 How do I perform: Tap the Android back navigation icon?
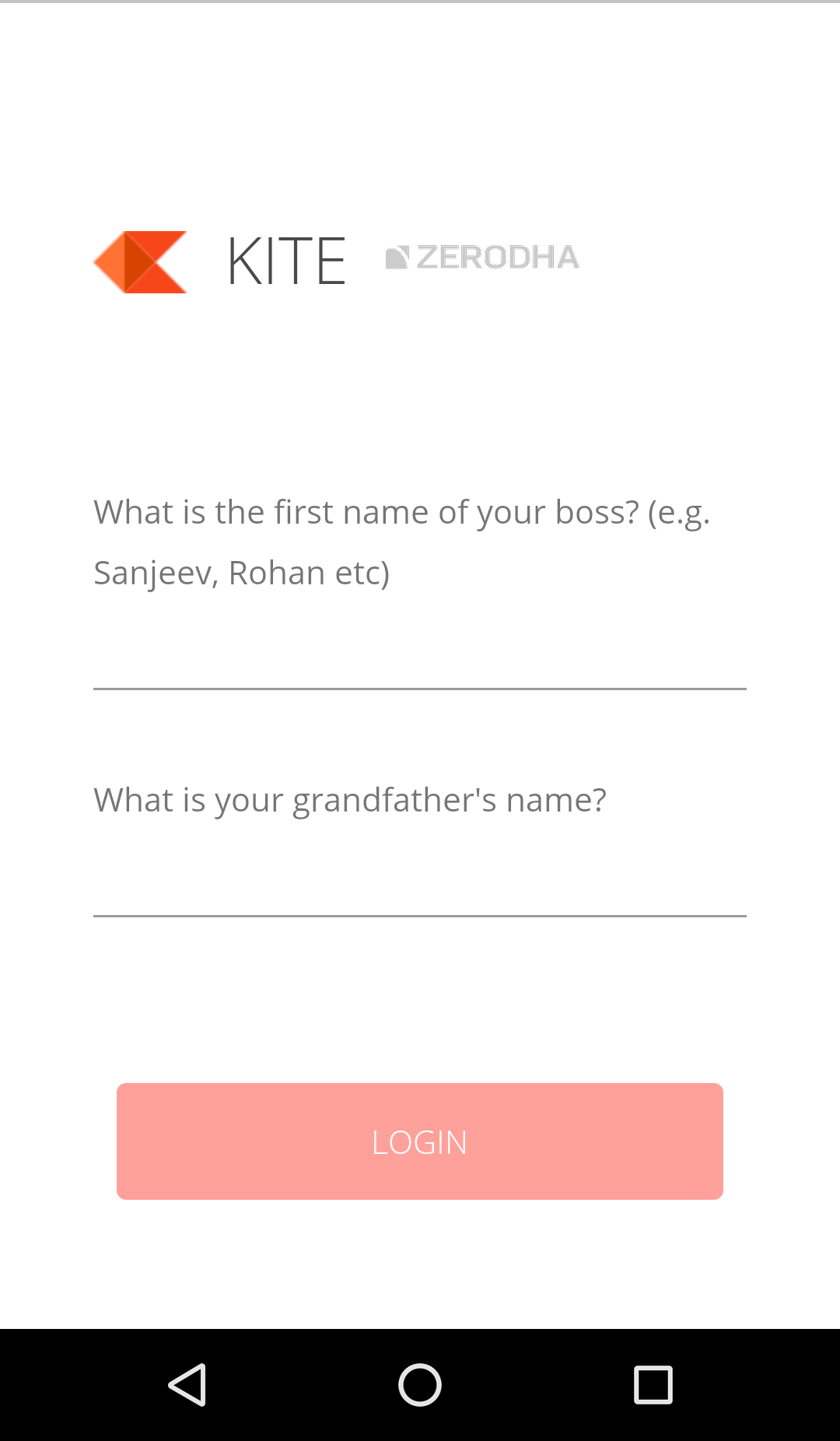click(187, 1385)
